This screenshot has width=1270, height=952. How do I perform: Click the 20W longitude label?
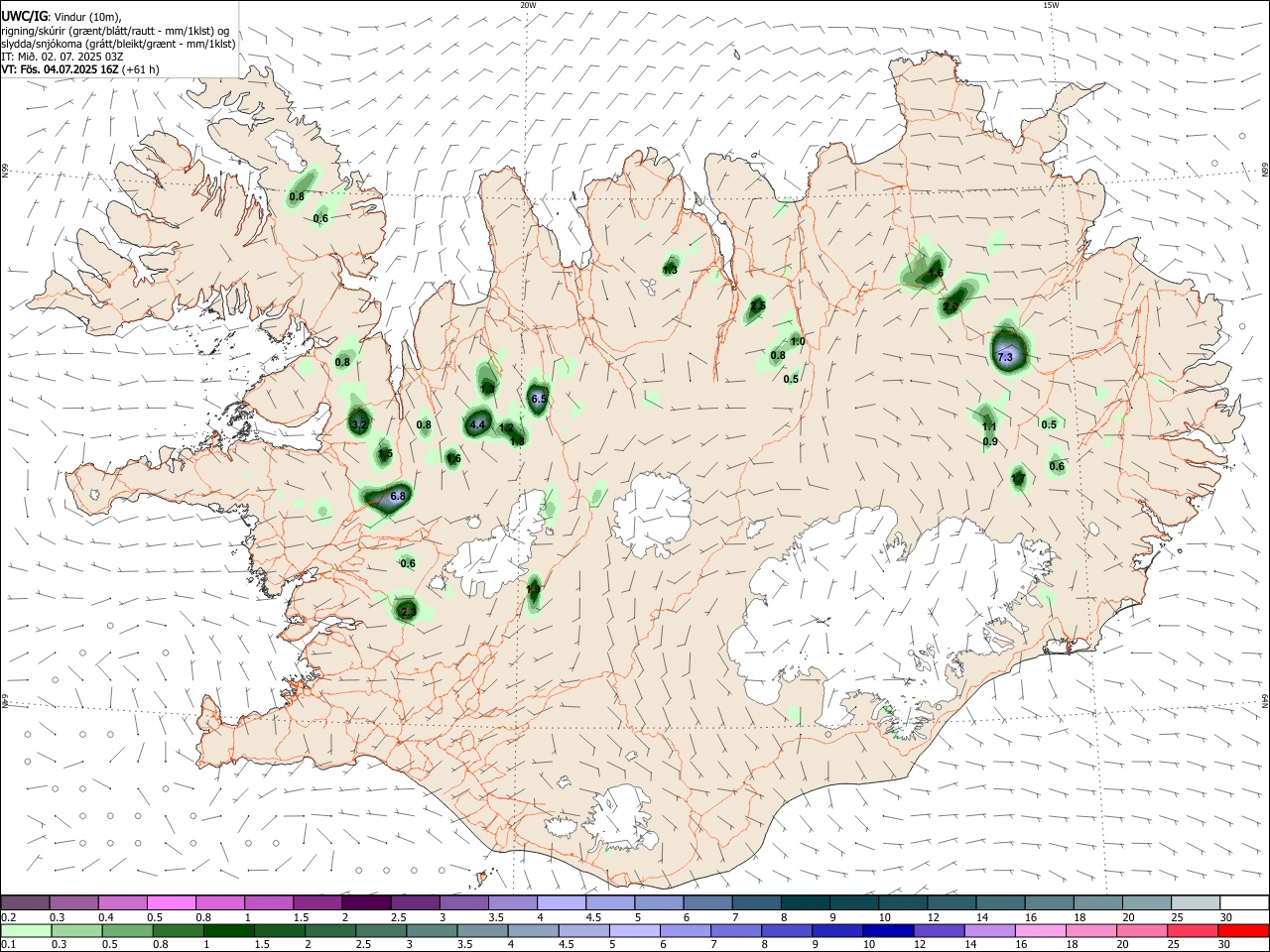[528, 5]
